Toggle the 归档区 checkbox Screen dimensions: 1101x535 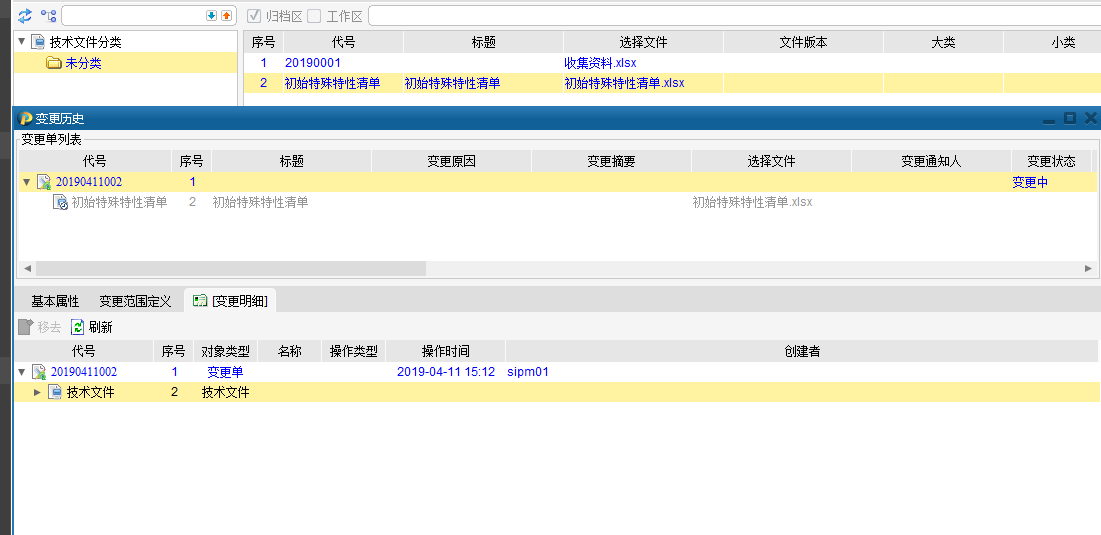point(254,15)
